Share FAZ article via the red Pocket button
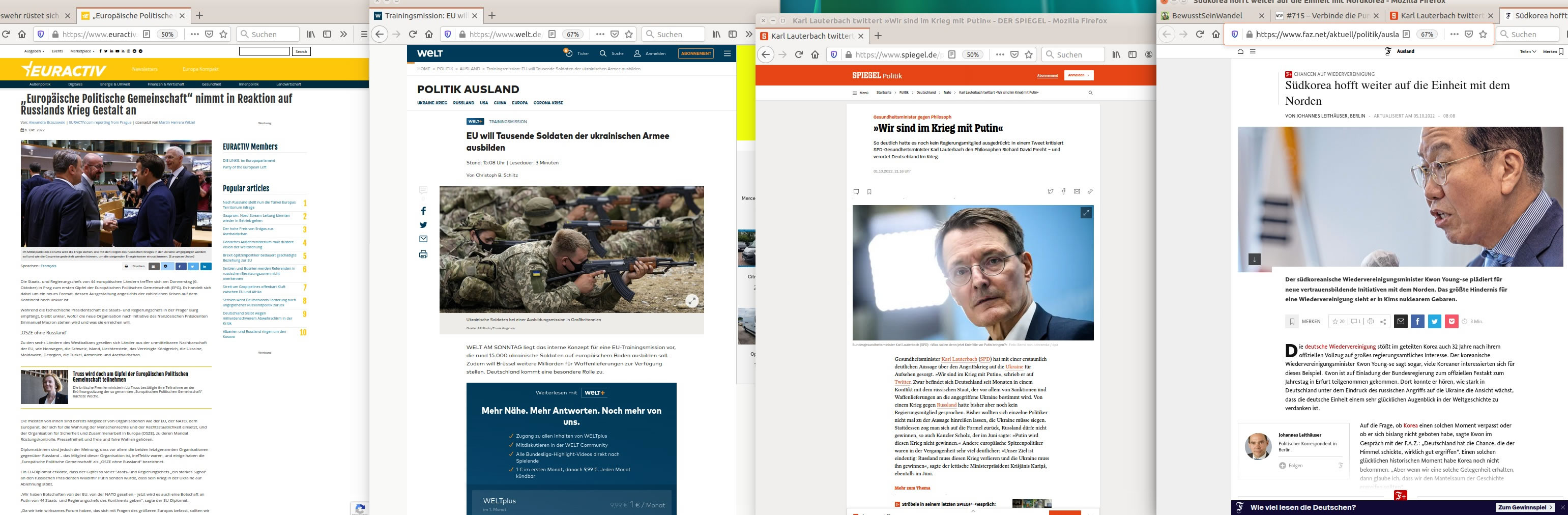The image size is (1568, 515). tap(1451, 322)
